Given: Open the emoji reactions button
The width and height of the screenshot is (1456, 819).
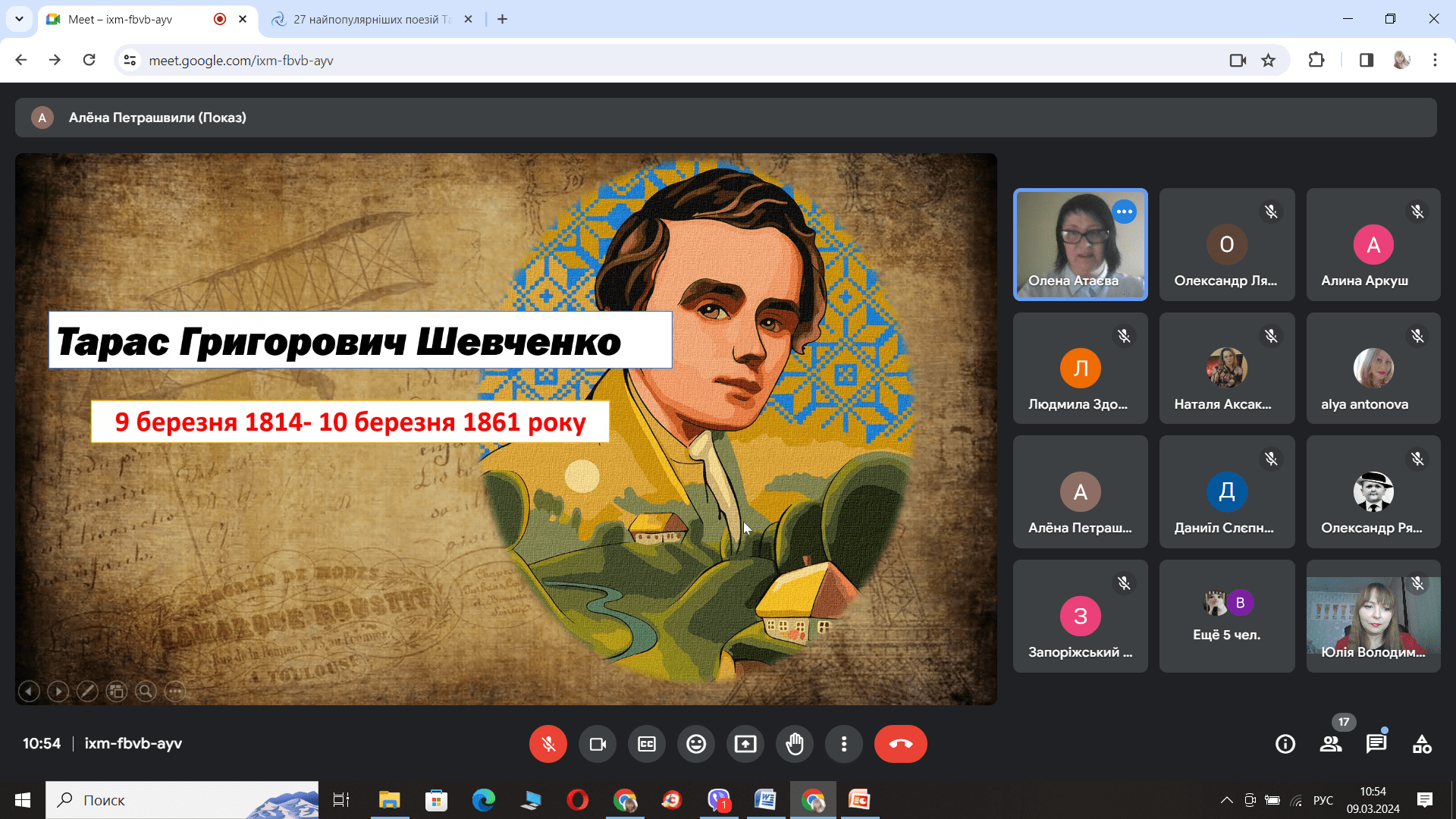Looking at the screenshot, I should pos(696,744).
